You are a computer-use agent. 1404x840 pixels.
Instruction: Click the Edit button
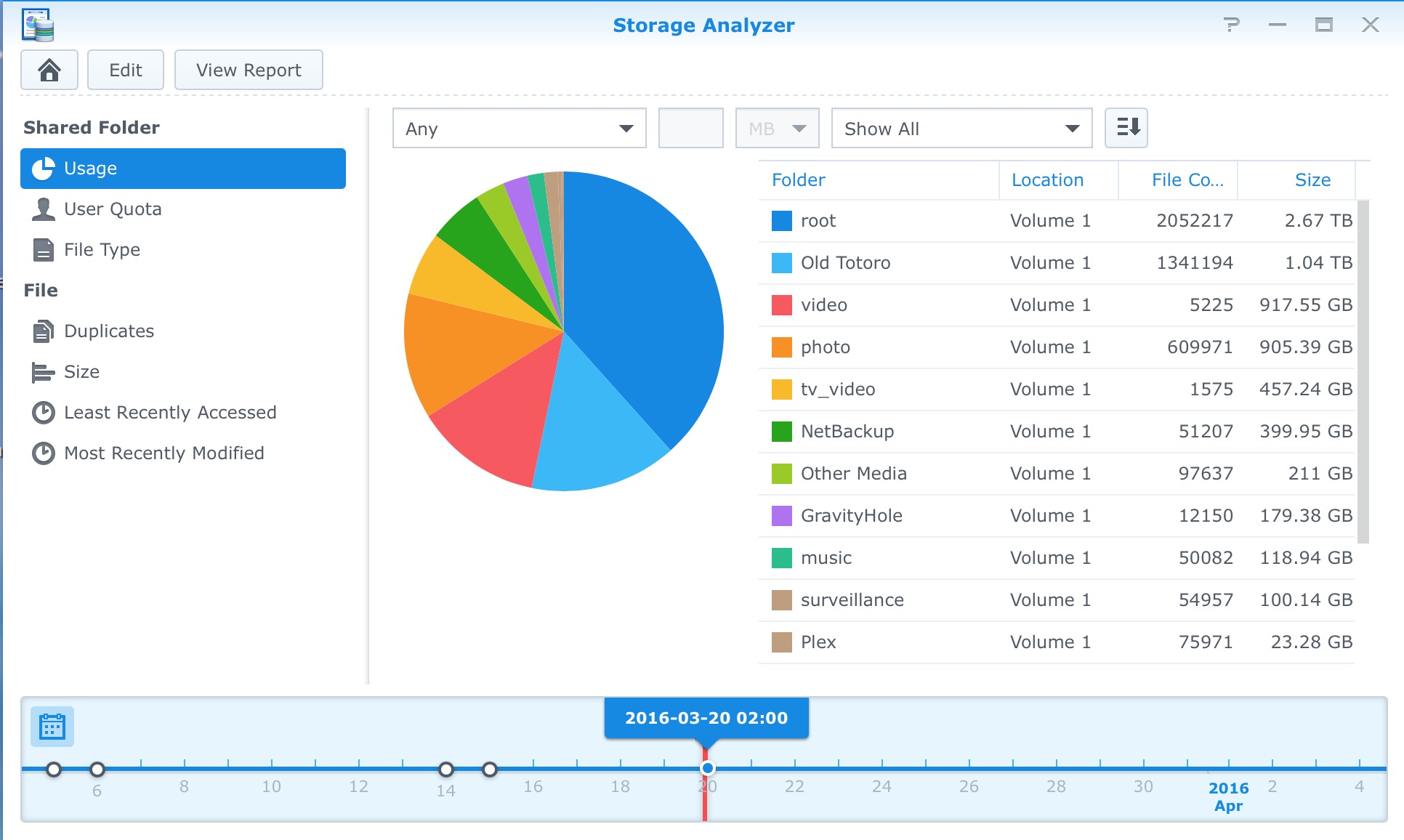124,69
